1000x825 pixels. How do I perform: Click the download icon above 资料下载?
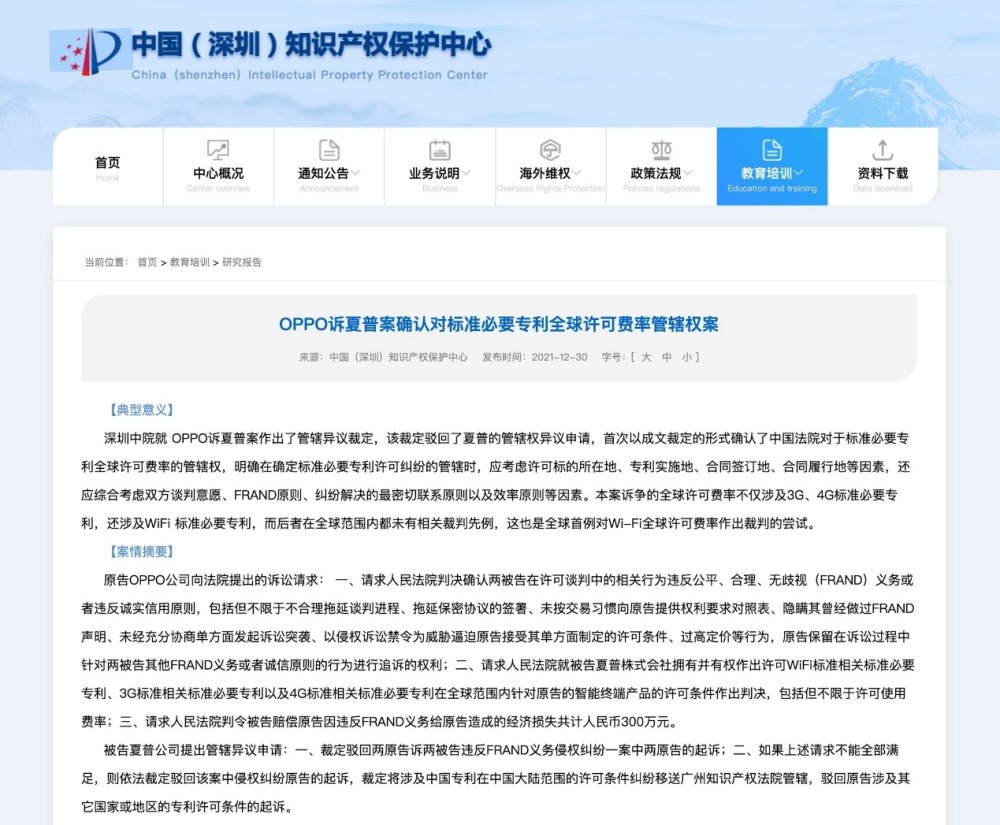coord(882,148)
